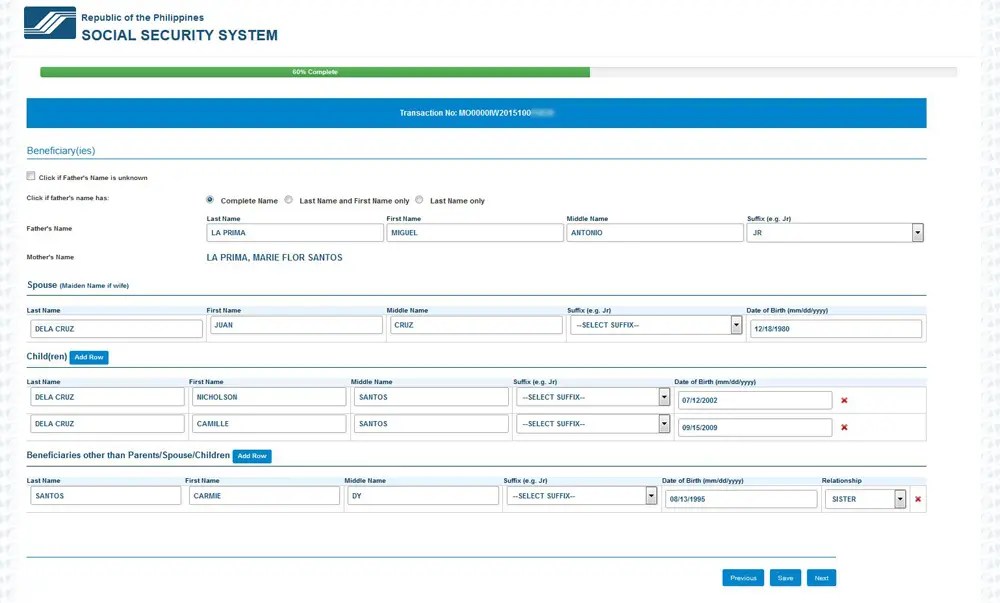This screenshot has height=603, width=1000.
Task: Open the Relationship SISTER dropdown
Action: point(865,499)
